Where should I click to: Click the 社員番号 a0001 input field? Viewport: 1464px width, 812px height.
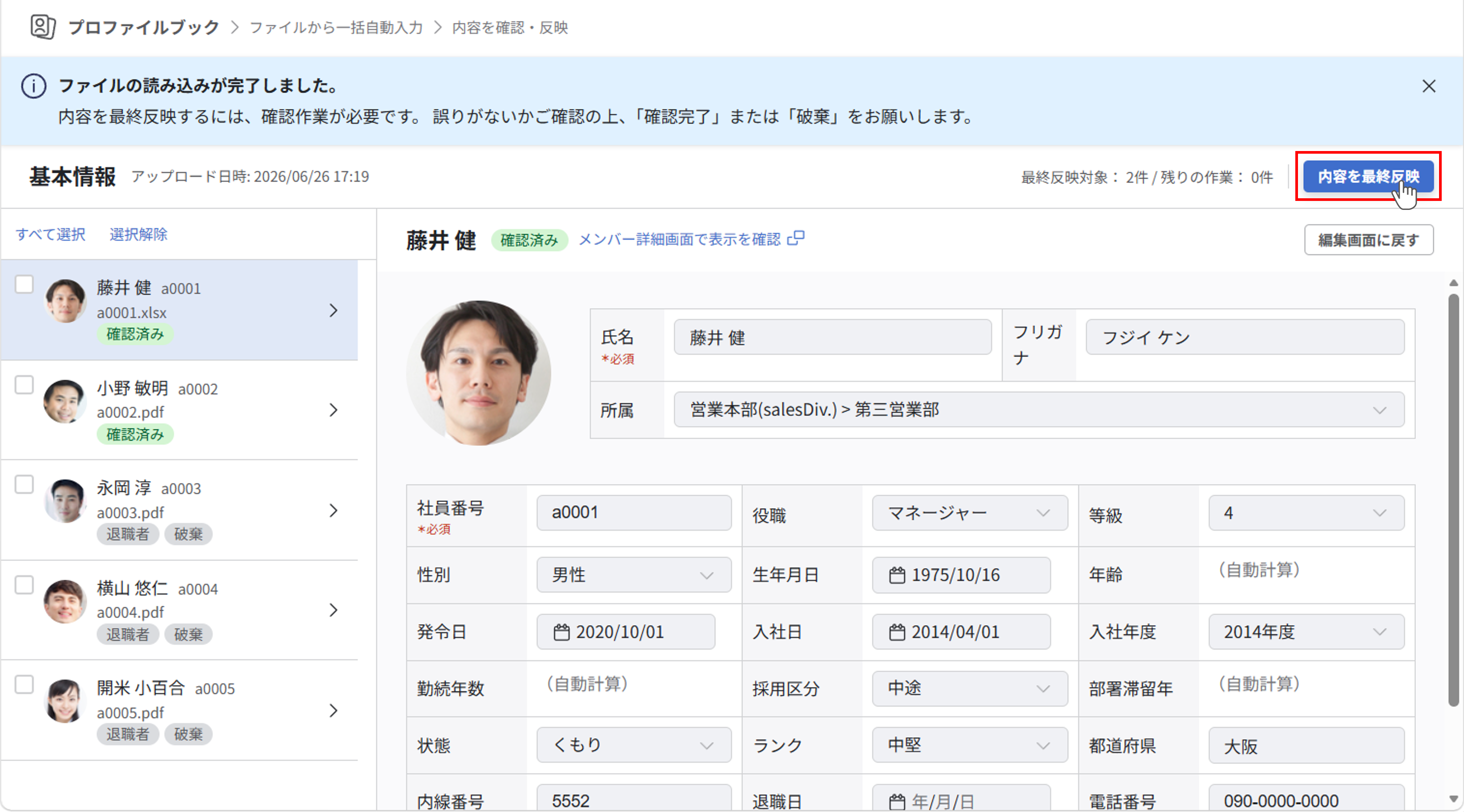click(x=634, y=513)
